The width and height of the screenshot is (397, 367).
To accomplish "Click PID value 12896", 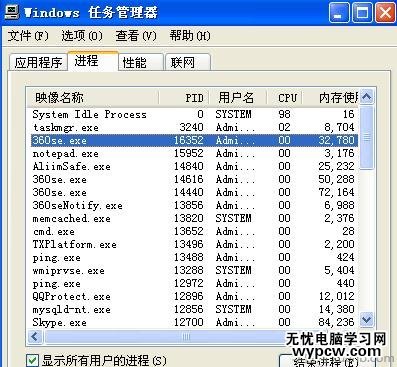I will click(x=189, y=296).
